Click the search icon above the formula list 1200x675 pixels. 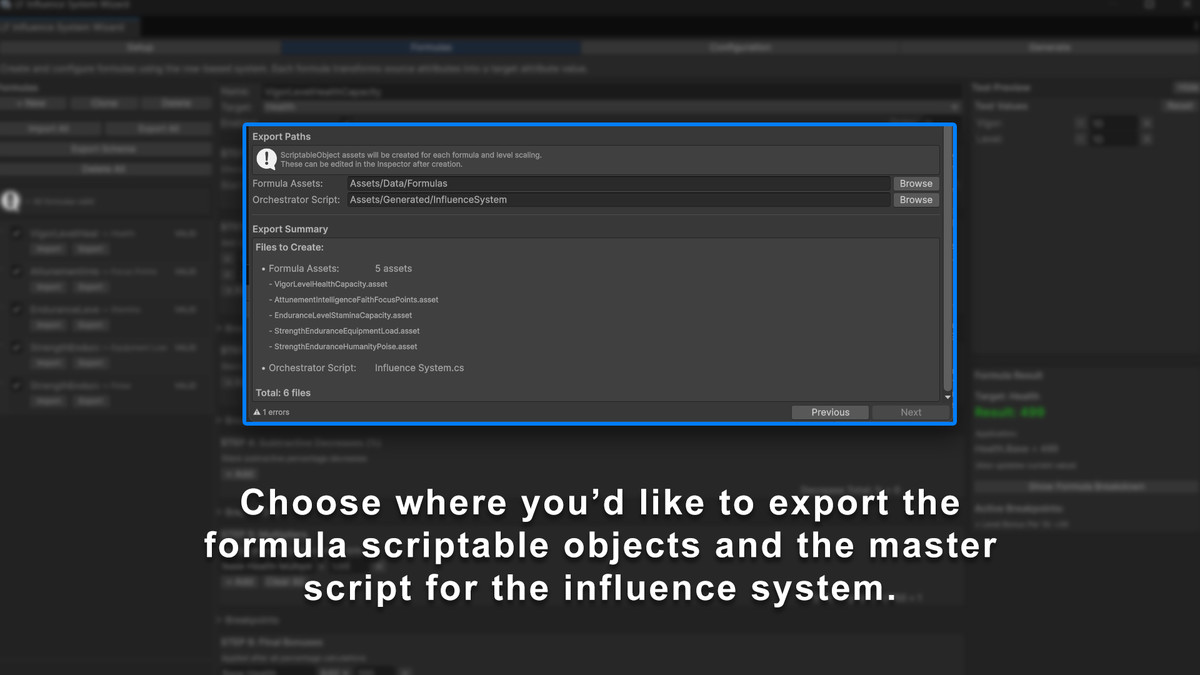(x=11, y=200)
